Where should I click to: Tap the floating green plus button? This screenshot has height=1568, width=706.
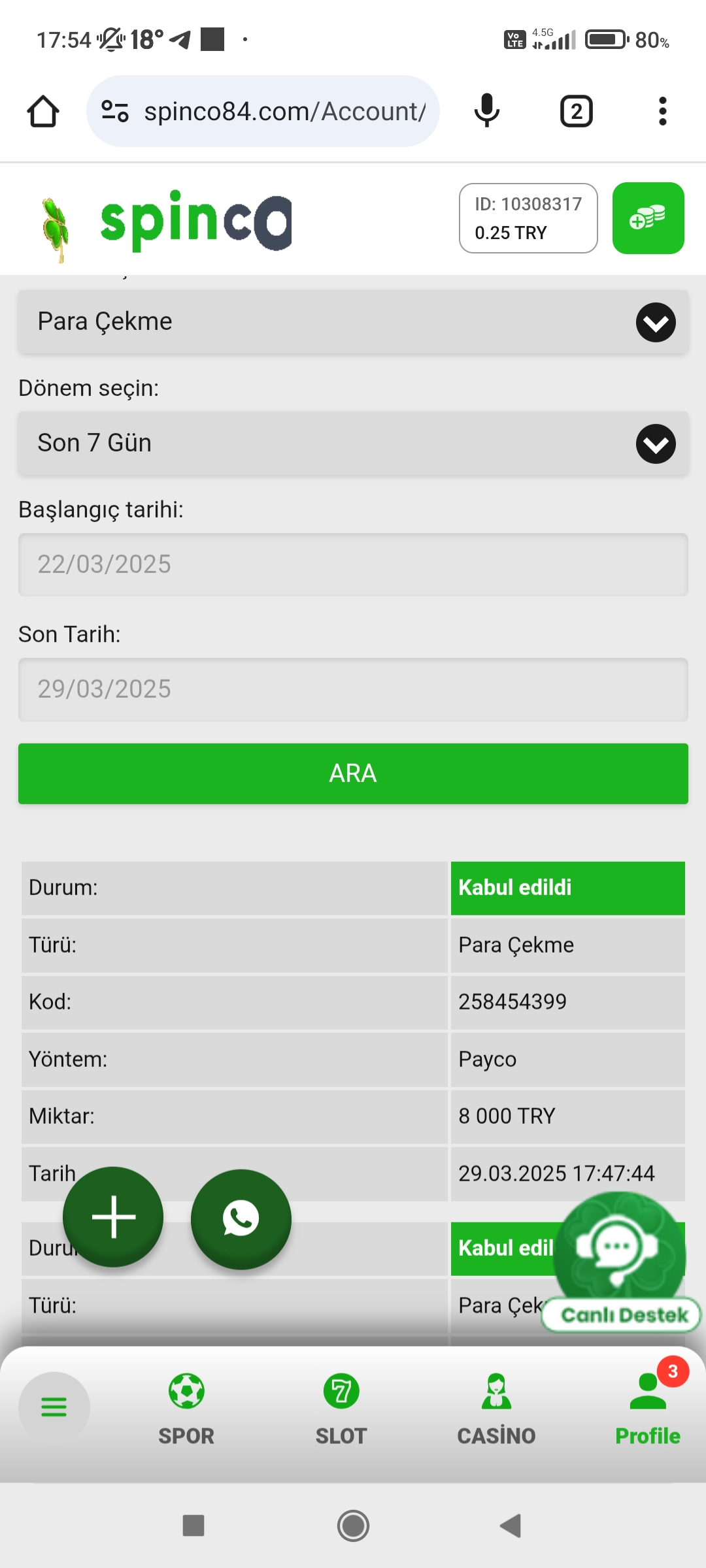113,1217
